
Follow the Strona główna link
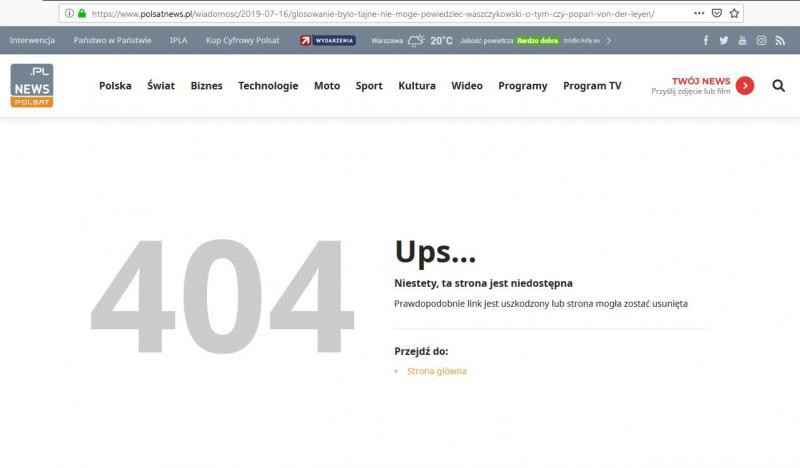click(x=436, y=371)
